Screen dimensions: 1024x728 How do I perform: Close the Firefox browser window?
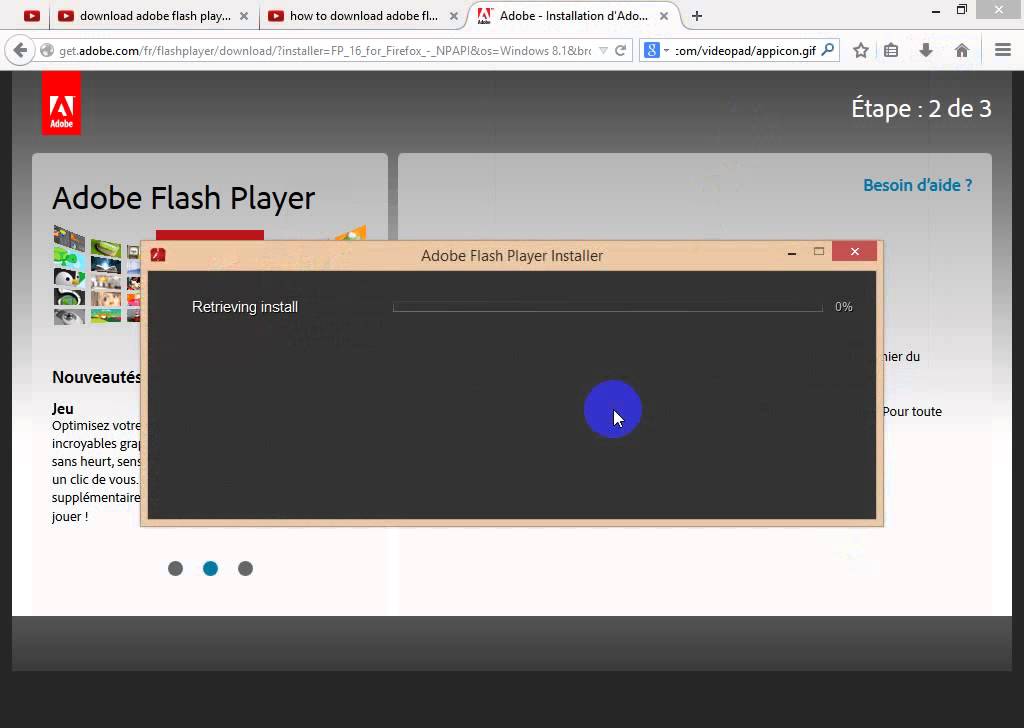pyautogui.click(x=999, y=9)
